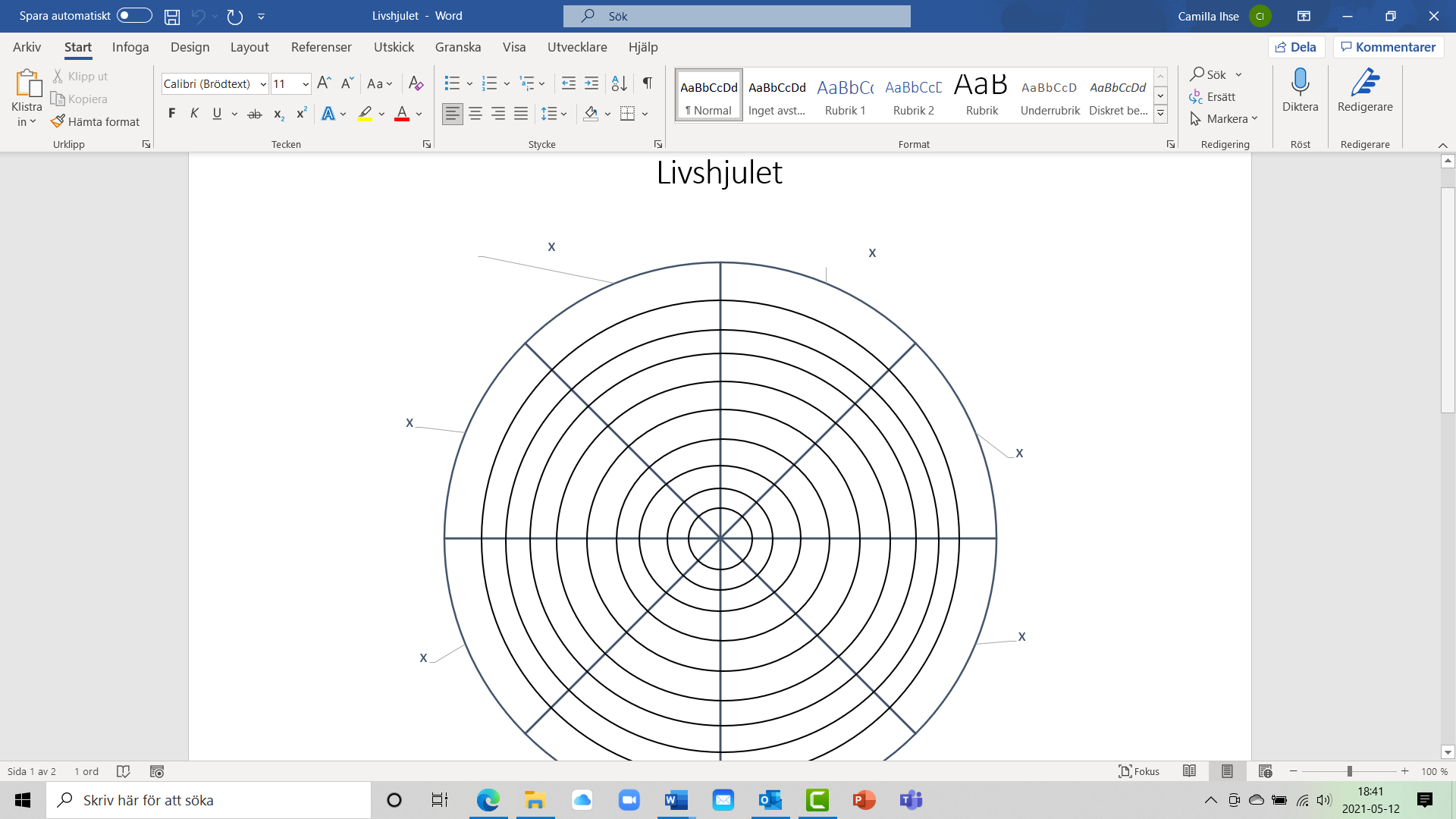Click the strikethrough text icon
Screen dimensions: 1456x819
255,114
